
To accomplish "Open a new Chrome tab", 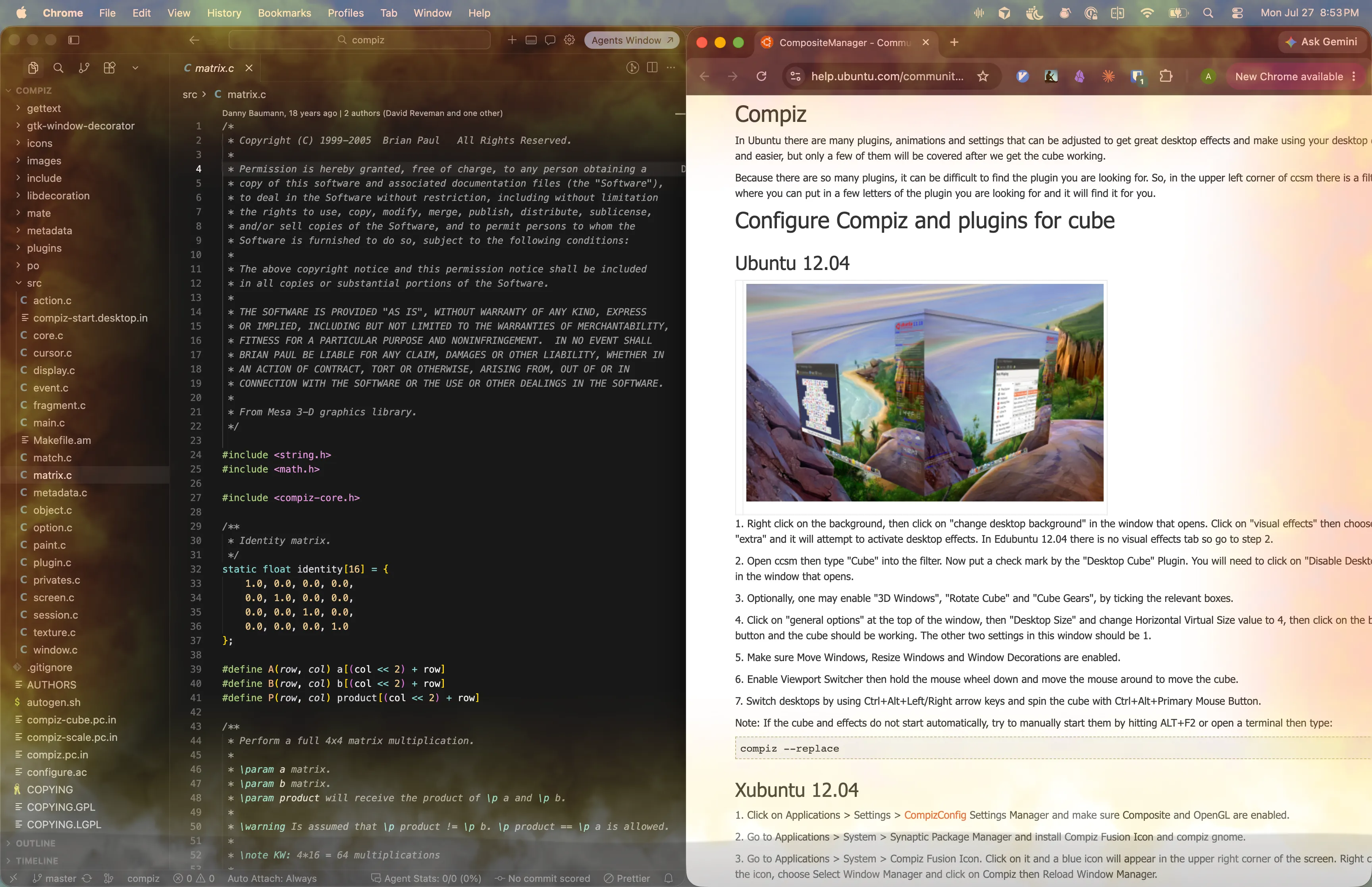I will 954,42.
